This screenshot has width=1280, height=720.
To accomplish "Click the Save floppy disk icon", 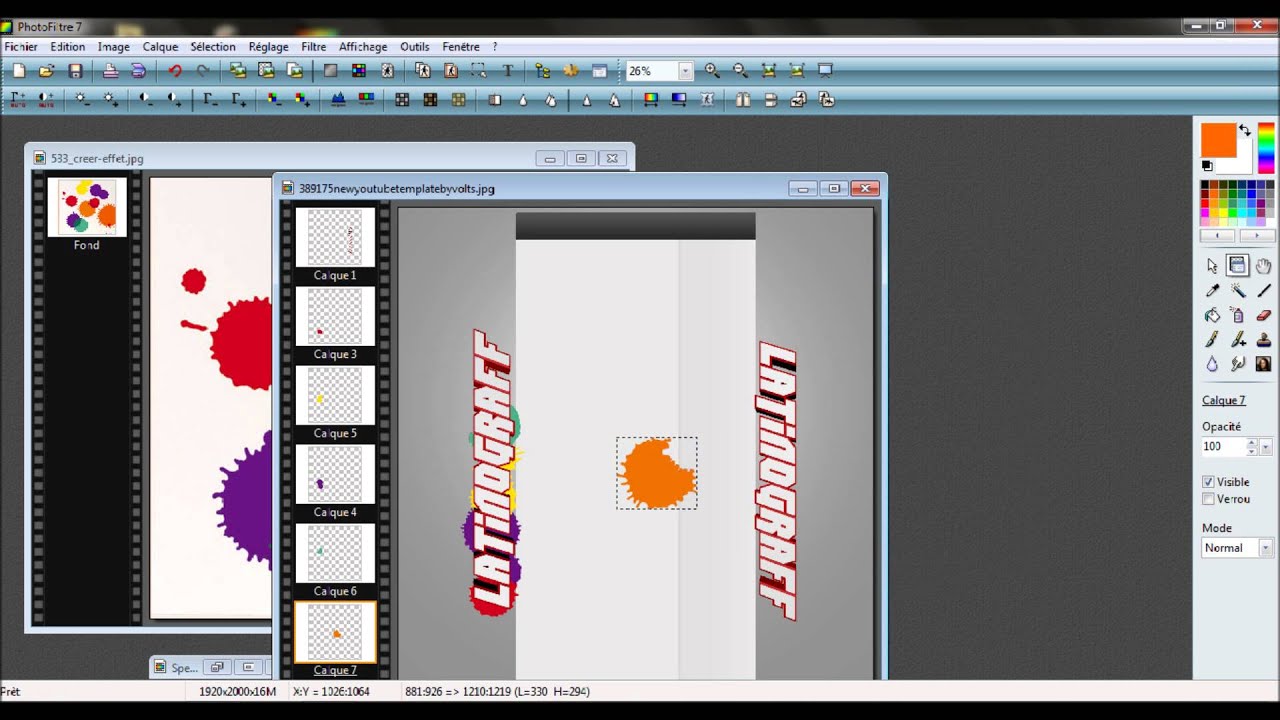I will click(75, 71).
